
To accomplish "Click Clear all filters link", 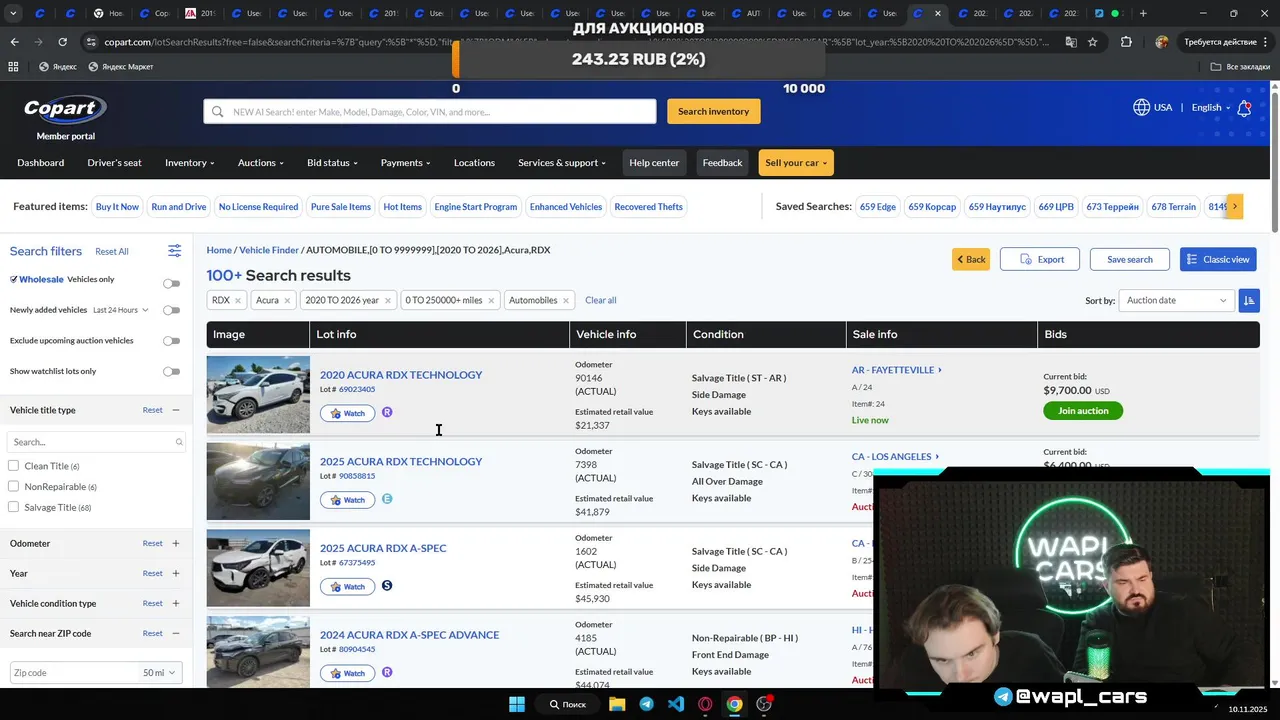I will coord(600,300).
